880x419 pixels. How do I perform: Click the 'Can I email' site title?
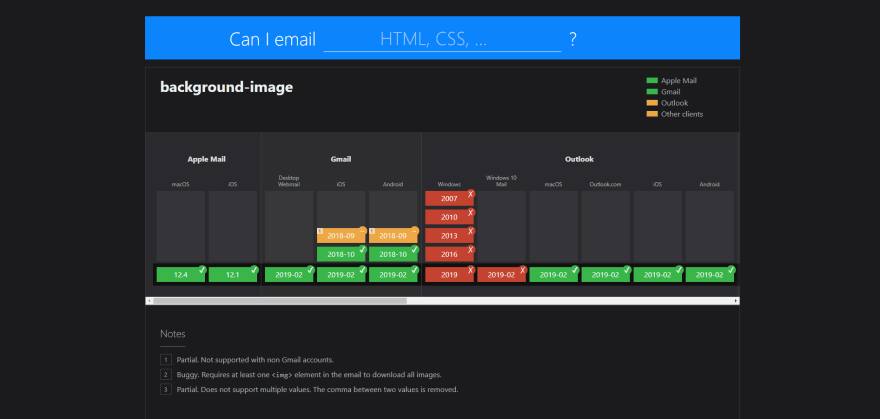tap(272, 39)
